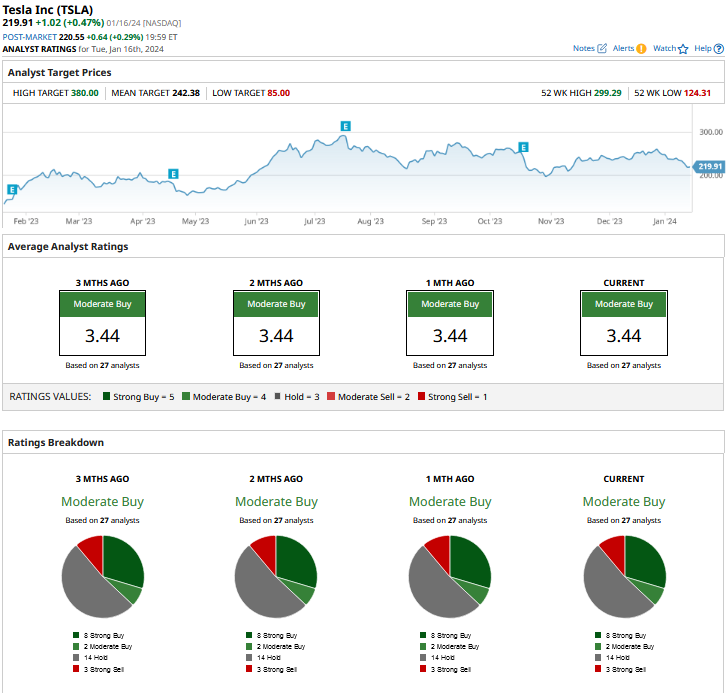This screenshot has height=693, width=727.
Task: Click the Watch link
Action: 664,48
